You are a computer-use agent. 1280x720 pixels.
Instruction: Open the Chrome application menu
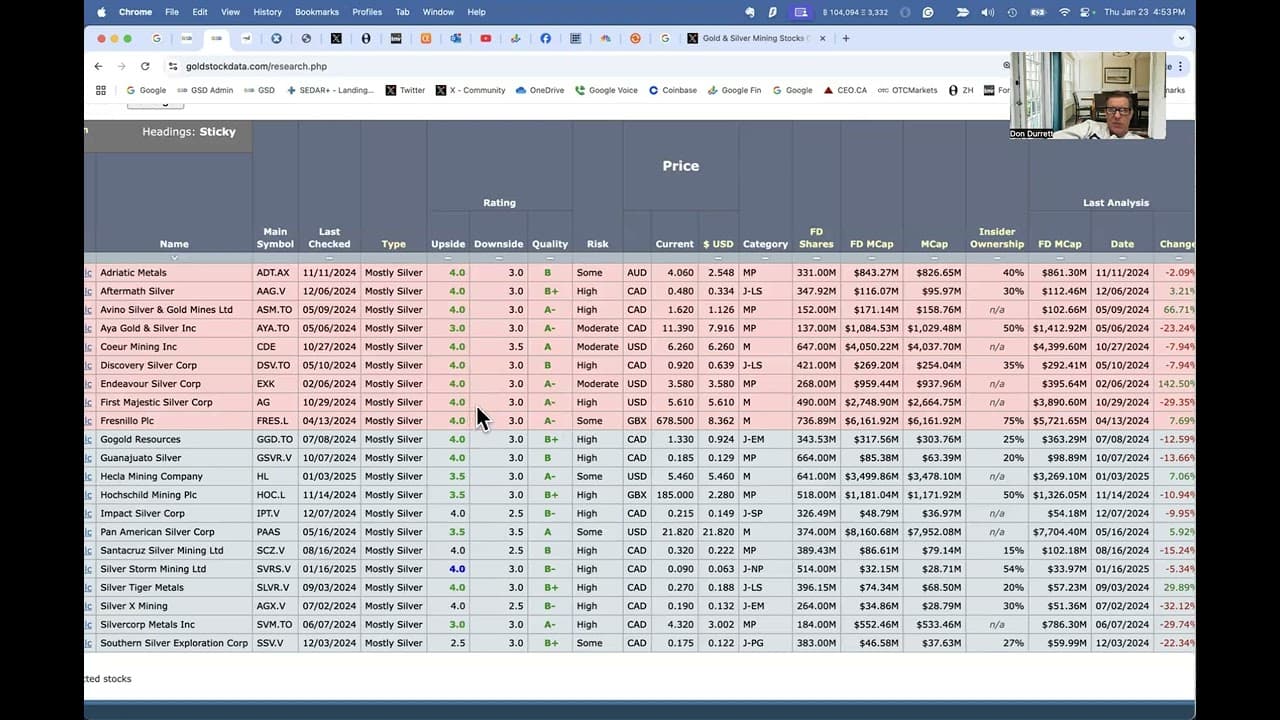(x=136, y=12)
